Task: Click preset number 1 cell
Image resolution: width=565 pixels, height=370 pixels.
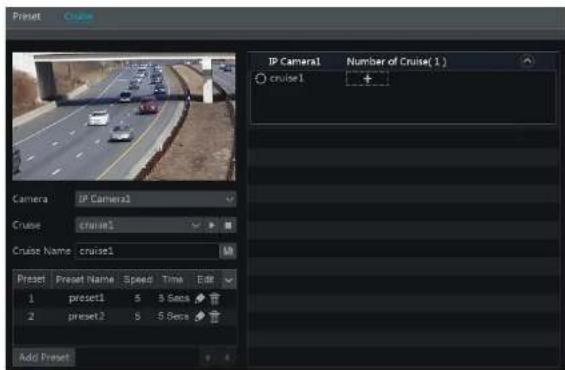Action: [x=31, y=298]
